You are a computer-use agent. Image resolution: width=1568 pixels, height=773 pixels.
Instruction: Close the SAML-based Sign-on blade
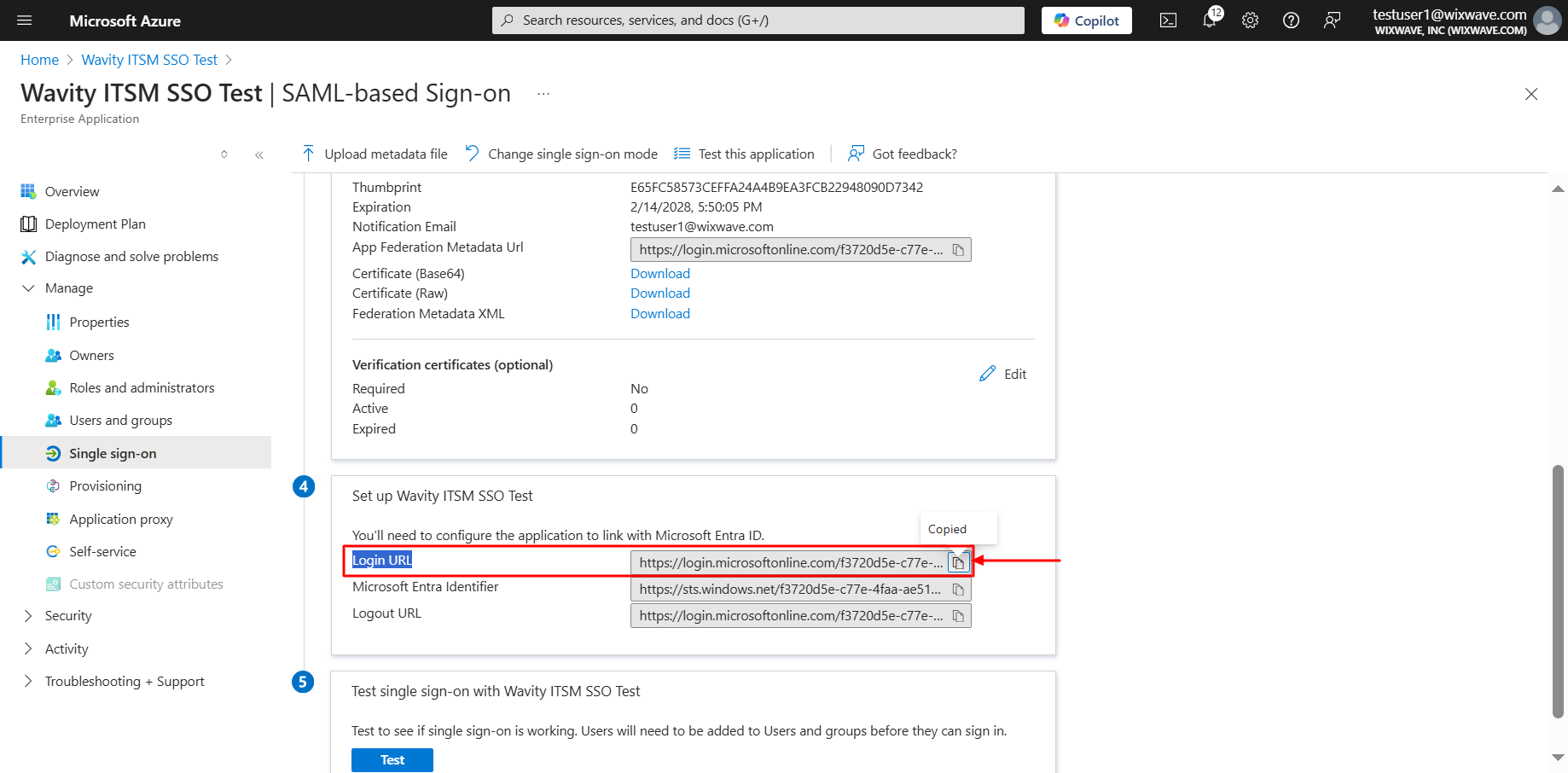(1531, 94)
